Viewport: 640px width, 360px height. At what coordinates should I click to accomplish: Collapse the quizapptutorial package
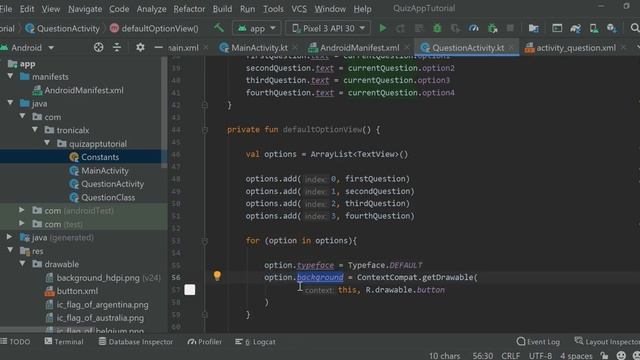pyautogui.click(x=47, y=143)
